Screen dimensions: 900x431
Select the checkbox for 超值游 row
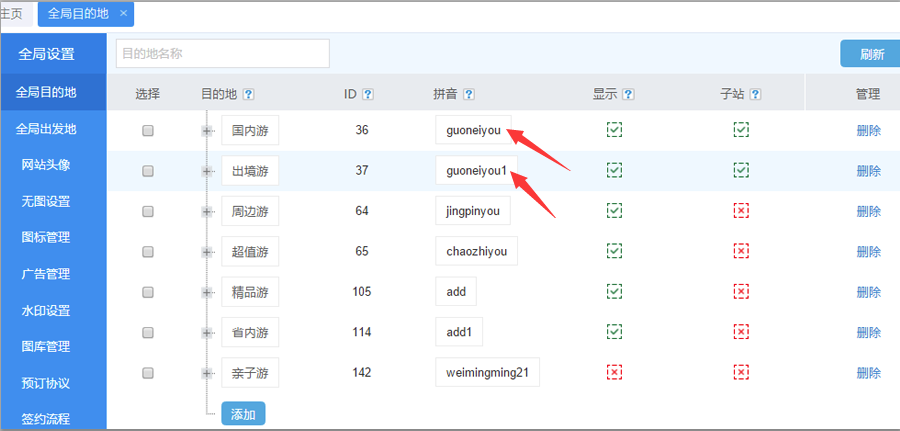click(148, 252)
